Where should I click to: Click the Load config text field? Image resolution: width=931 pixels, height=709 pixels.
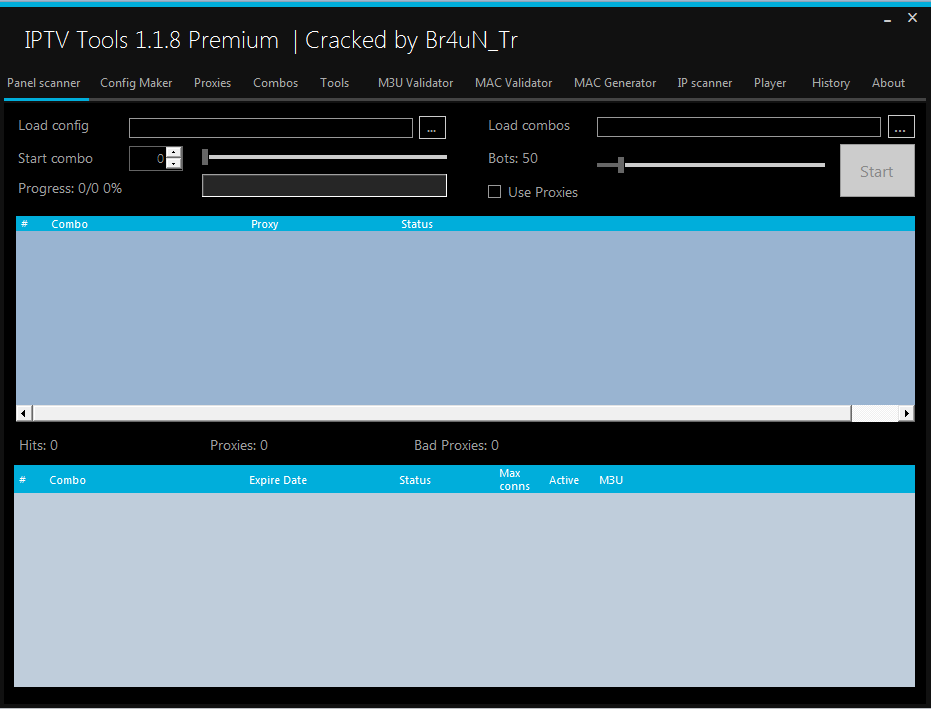coord(271,128)
